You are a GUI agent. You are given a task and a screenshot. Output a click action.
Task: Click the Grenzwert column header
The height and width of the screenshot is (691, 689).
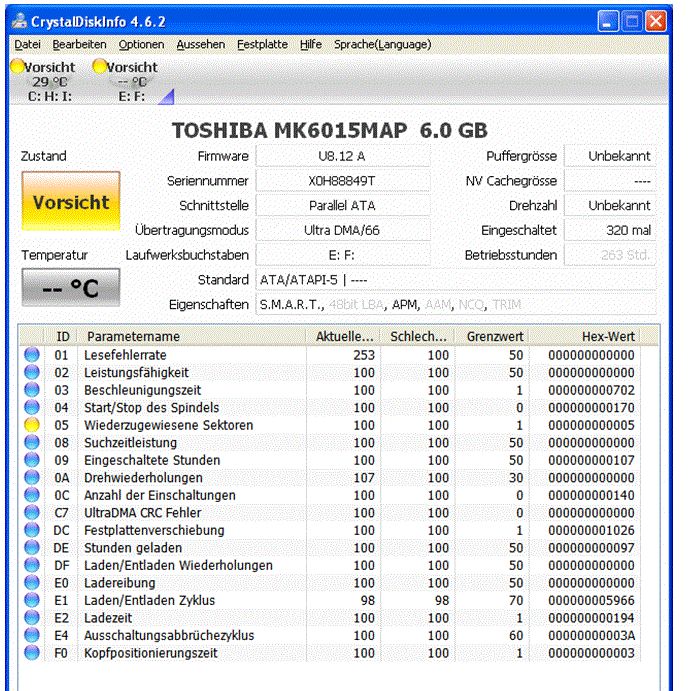(494, 337)
